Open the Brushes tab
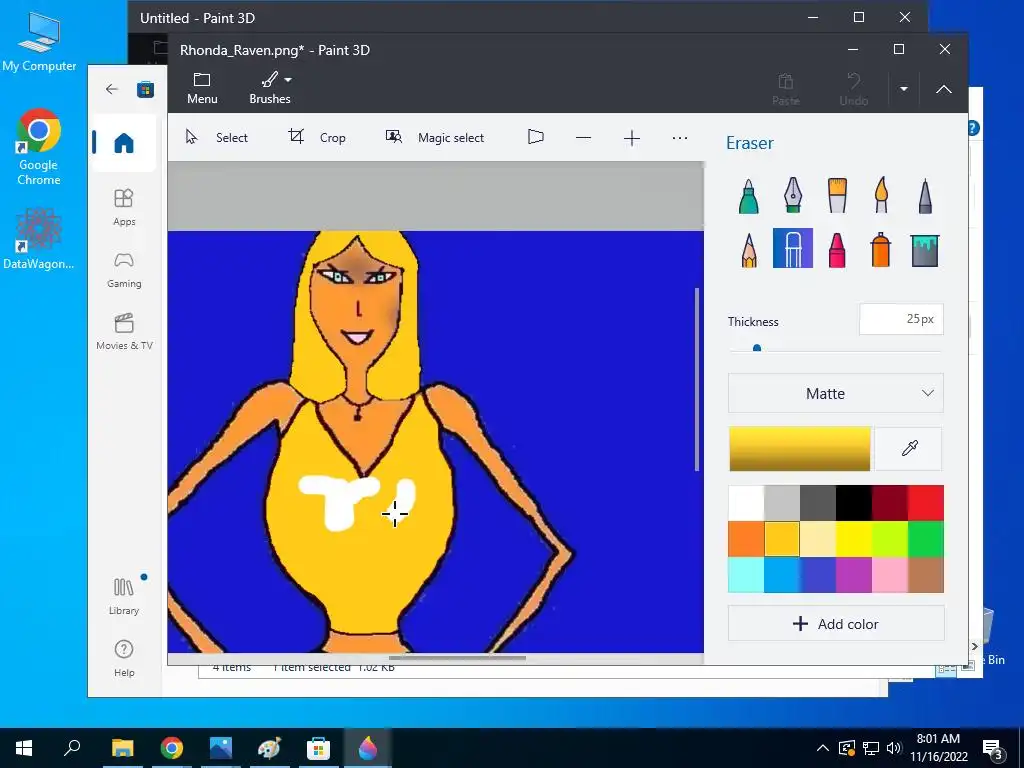The image size is (1024, 768). pyautogui.click(x=270, y=88)
